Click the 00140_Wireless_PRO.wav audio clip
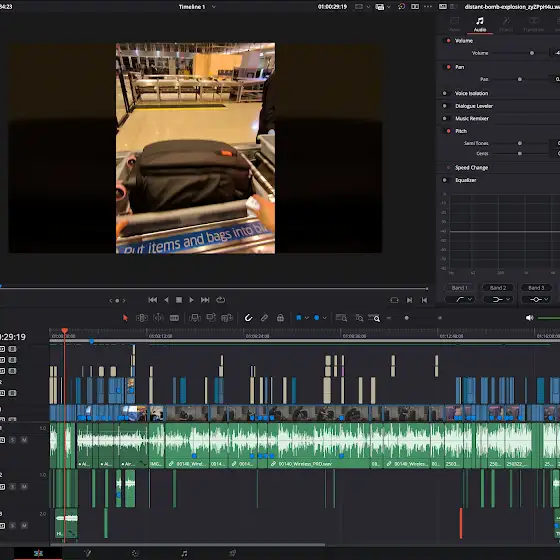The image size is (560, 560). pos(319,445)
